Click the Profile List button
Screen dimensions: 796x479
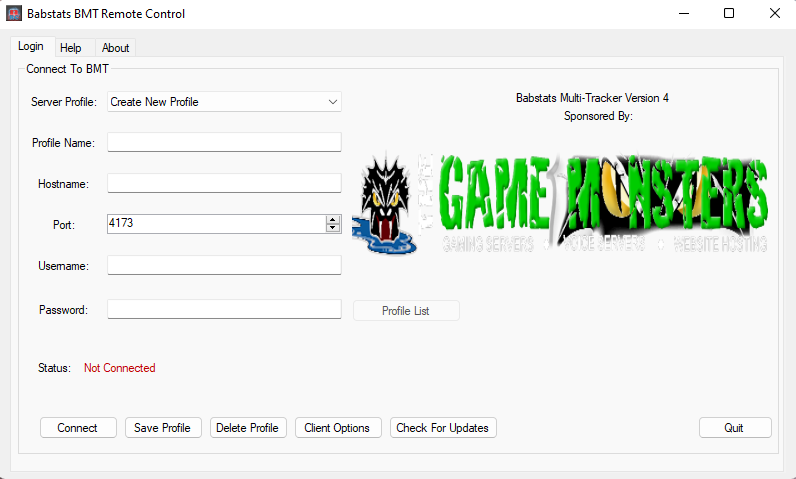tap(406, 311)
